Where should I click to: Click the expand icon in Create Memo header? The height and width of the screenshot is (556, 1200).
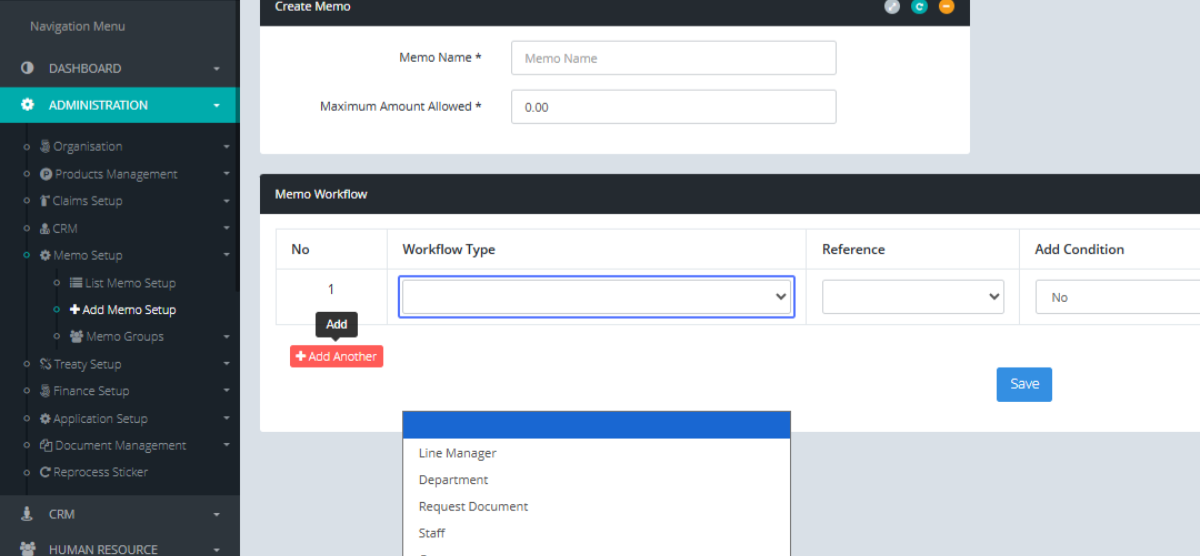tap(892, 7)
